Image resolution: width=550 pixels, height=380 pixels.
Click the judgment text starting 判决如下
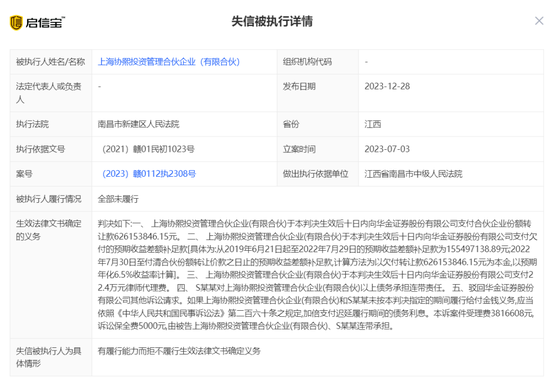[x=317, y=275]
